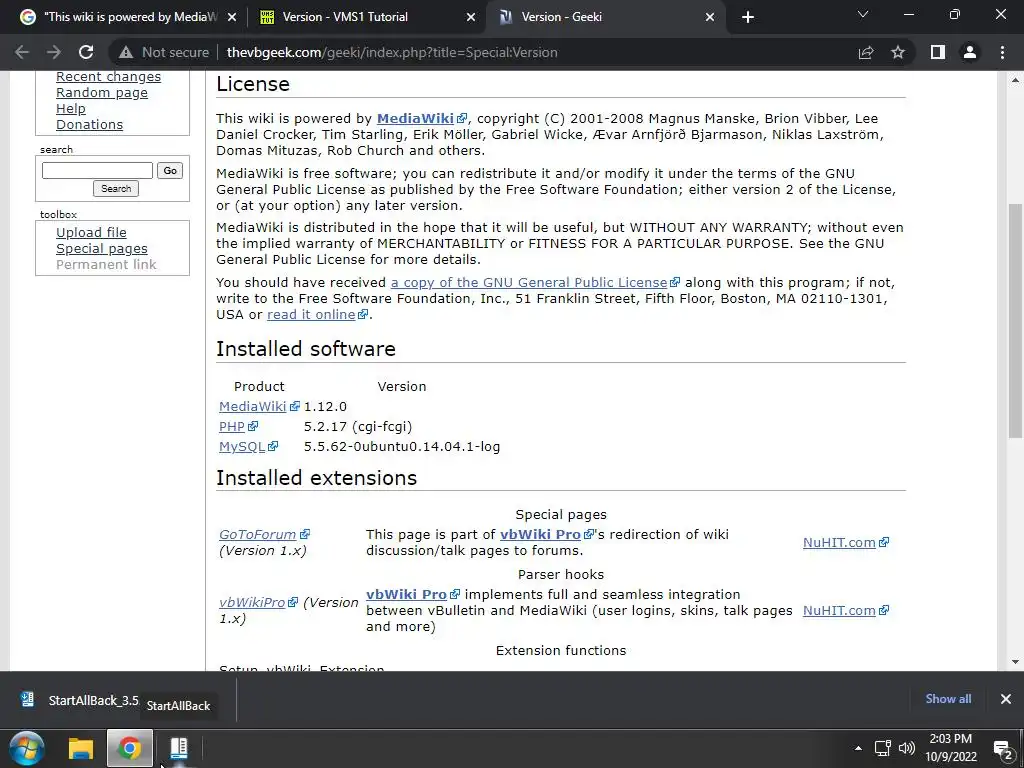Open the Recent changes link
Screen dimensions: 1024x768
pyautogui.click(x=108, y=76)
